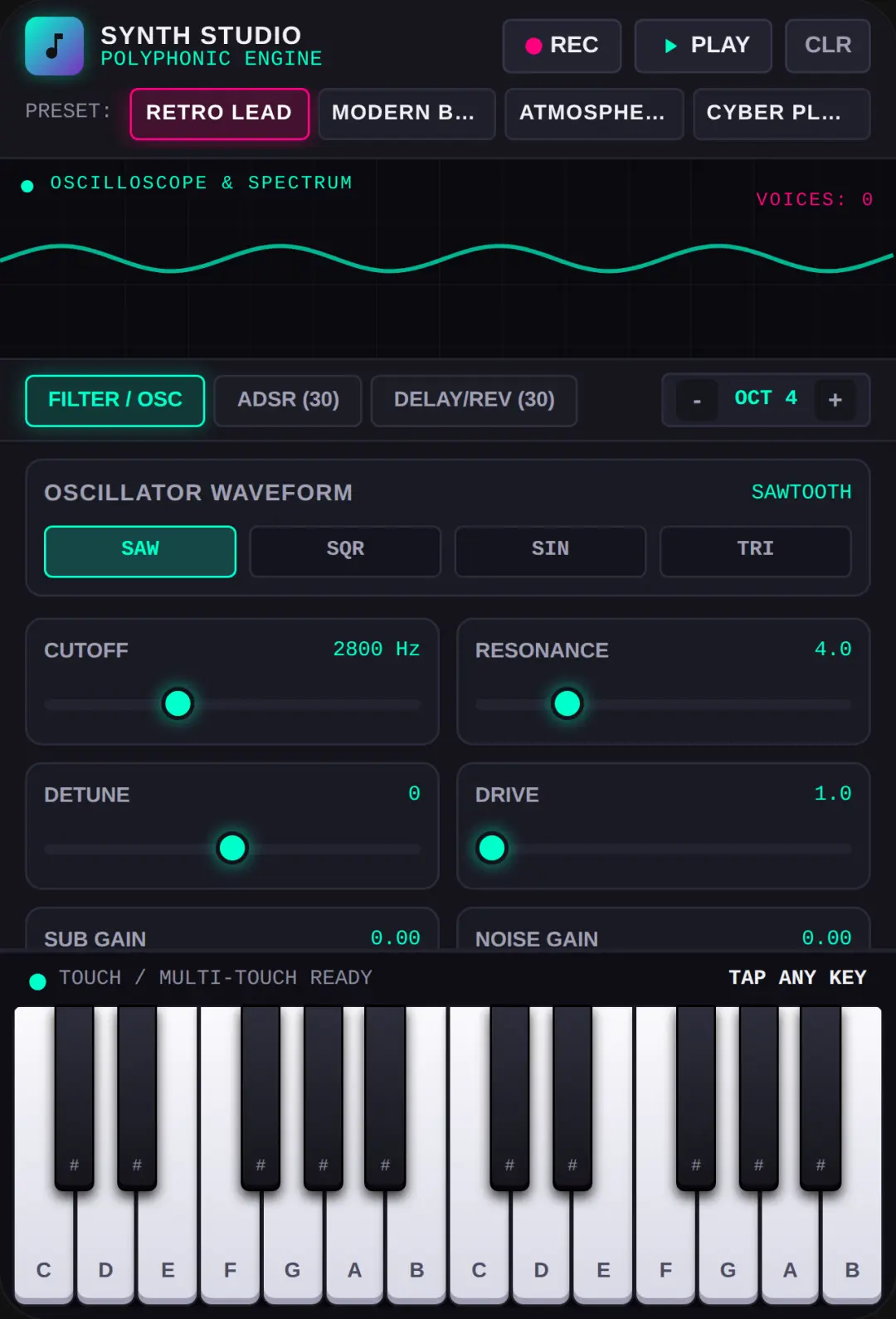Play back the recording with PLAY

pyautogui.click(x=704, y=46)
